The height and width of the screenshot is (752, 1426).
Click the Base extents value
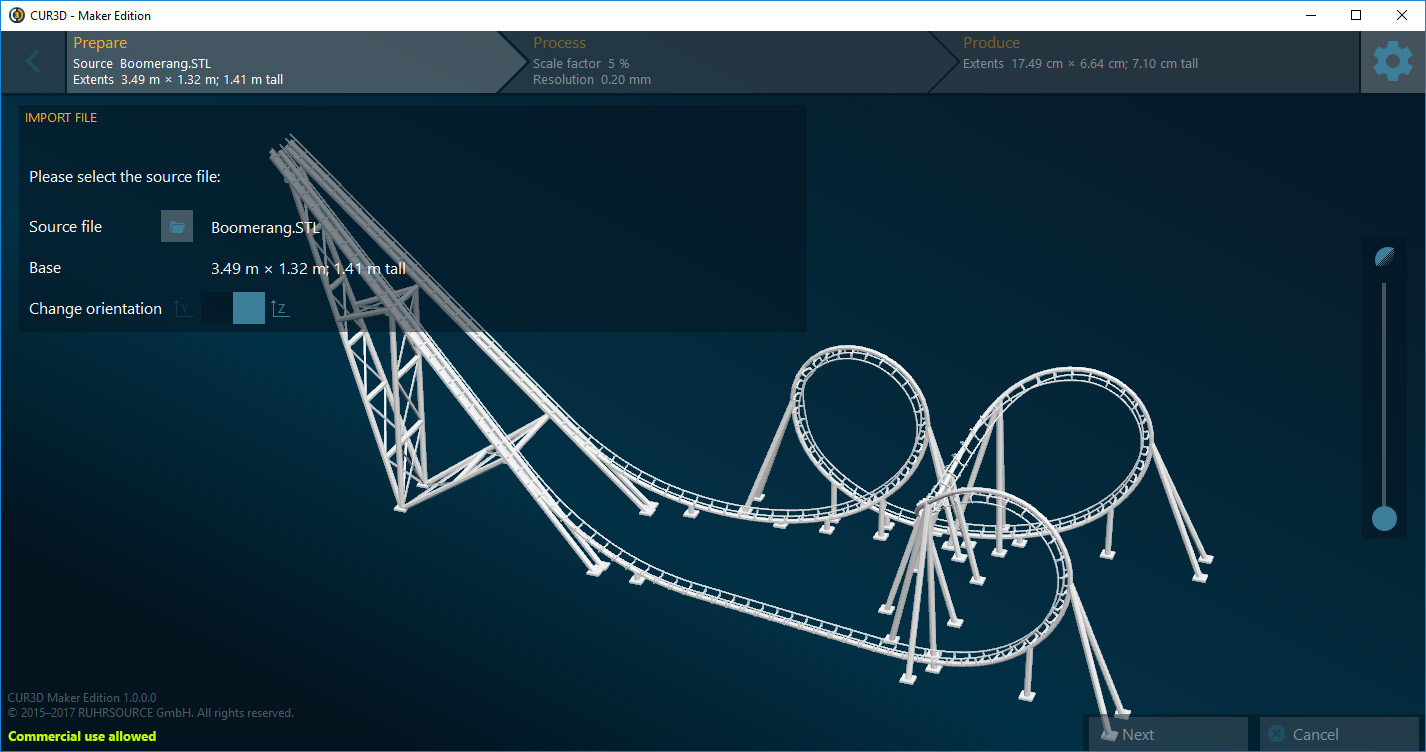point(307,267)
